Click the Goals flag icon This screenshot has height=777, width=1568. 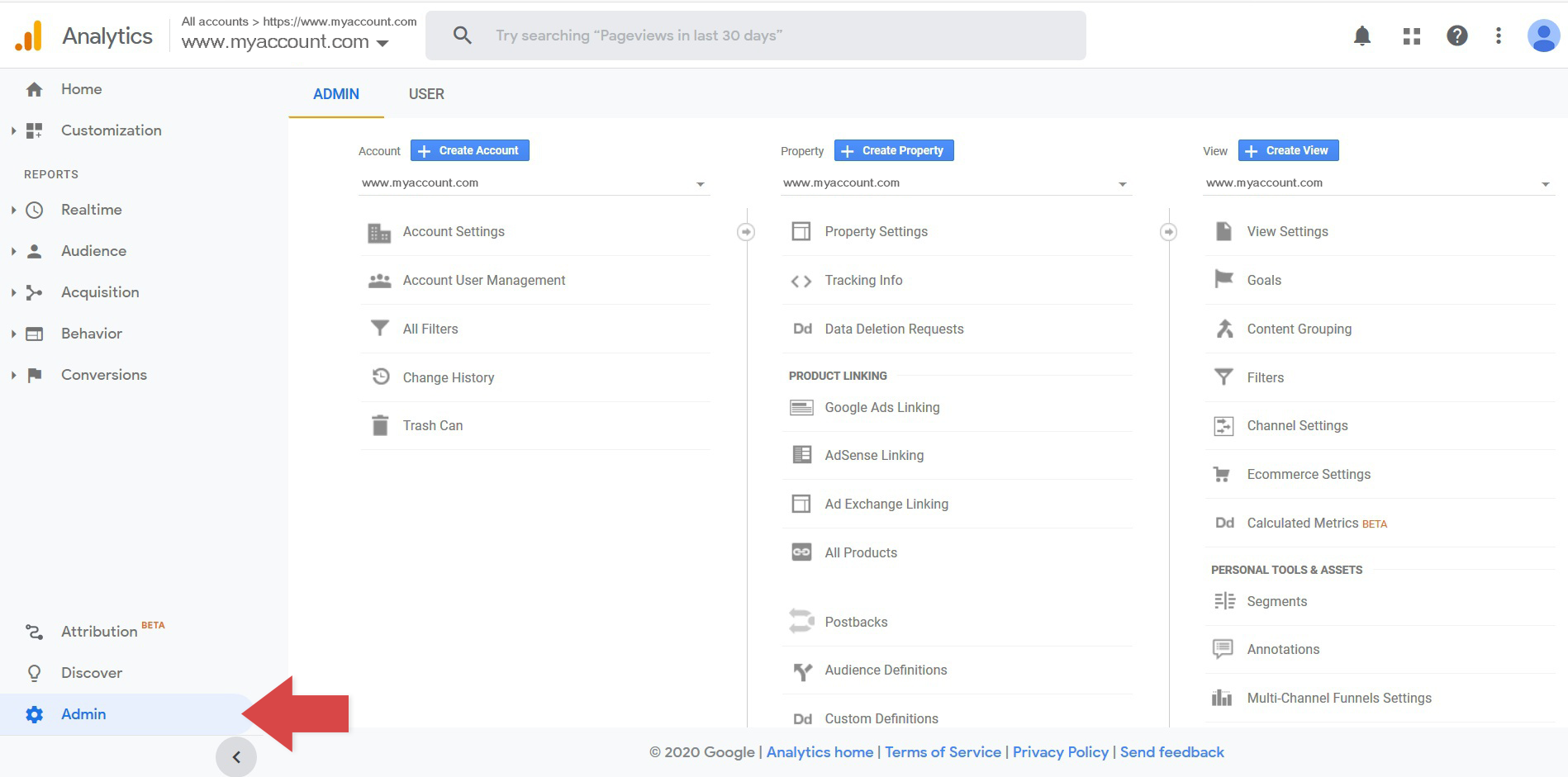pos(1224,280)
